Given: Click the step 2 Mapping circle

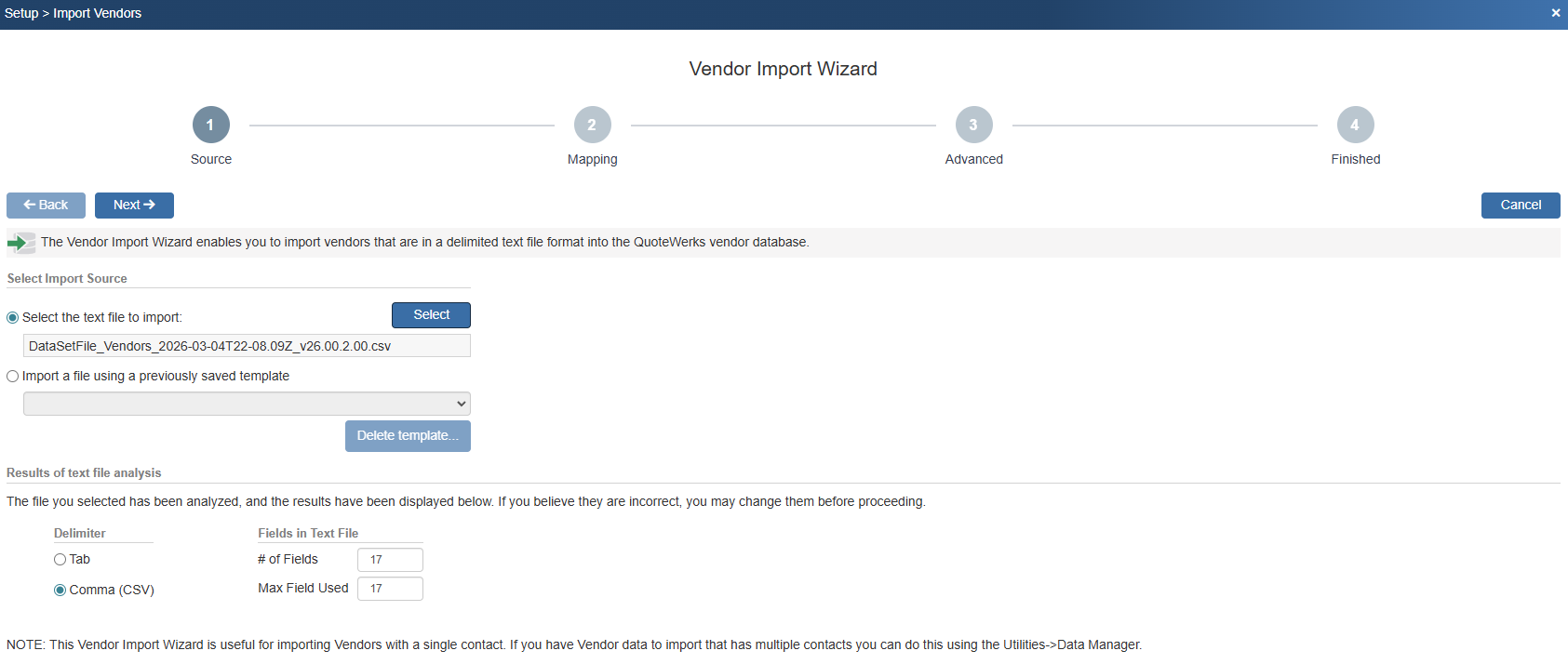Looking at the screenshot, I should pos(592,125).
